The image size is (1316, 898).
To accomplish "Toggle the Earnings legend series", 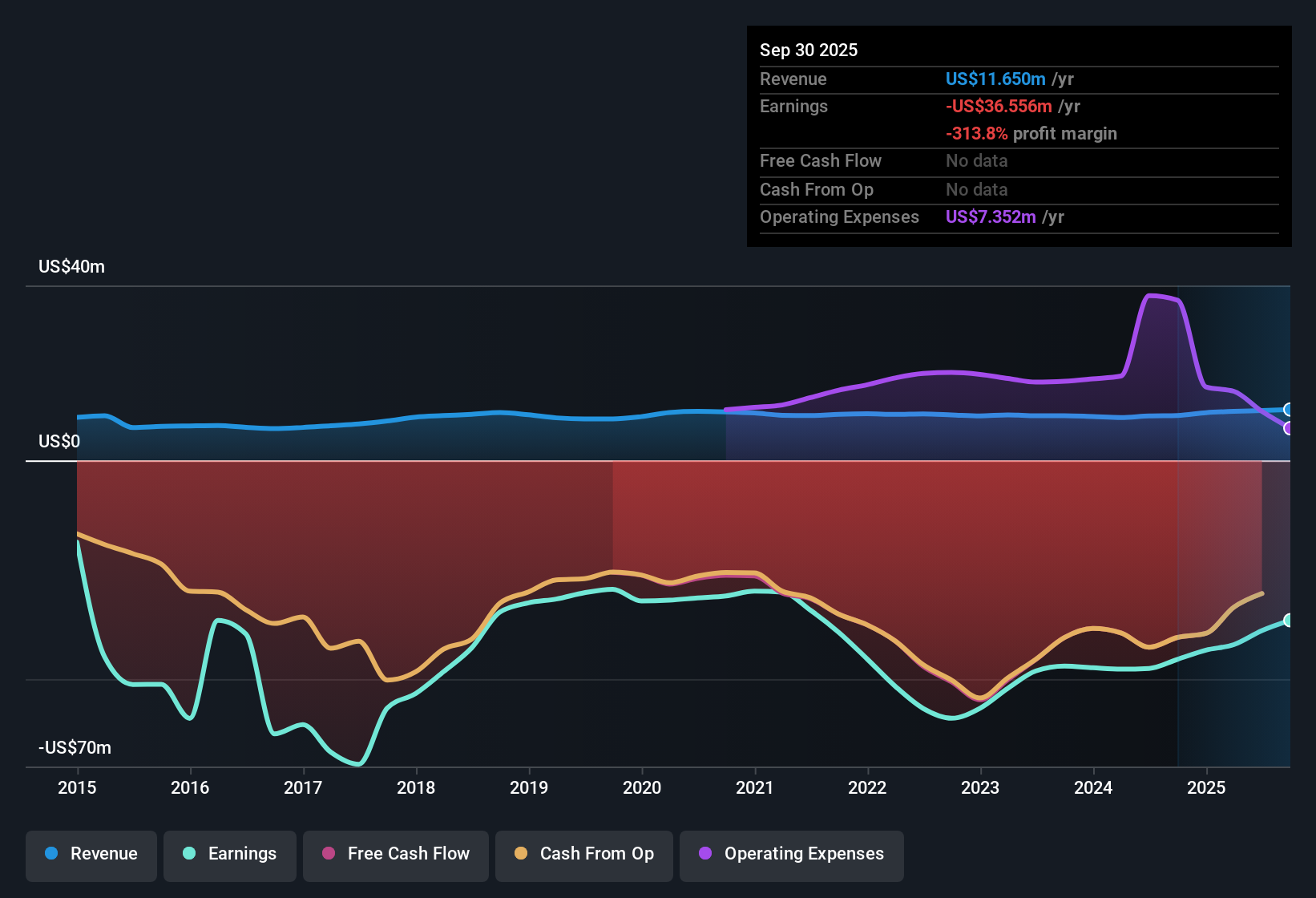I will (x=229, y=855).
